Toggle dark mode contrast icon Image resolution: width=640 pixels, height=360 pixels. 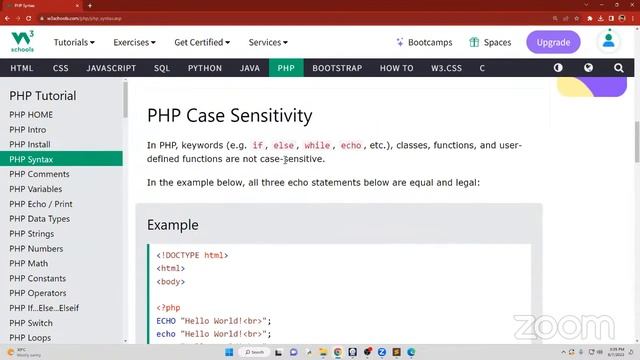click(558, 68)
